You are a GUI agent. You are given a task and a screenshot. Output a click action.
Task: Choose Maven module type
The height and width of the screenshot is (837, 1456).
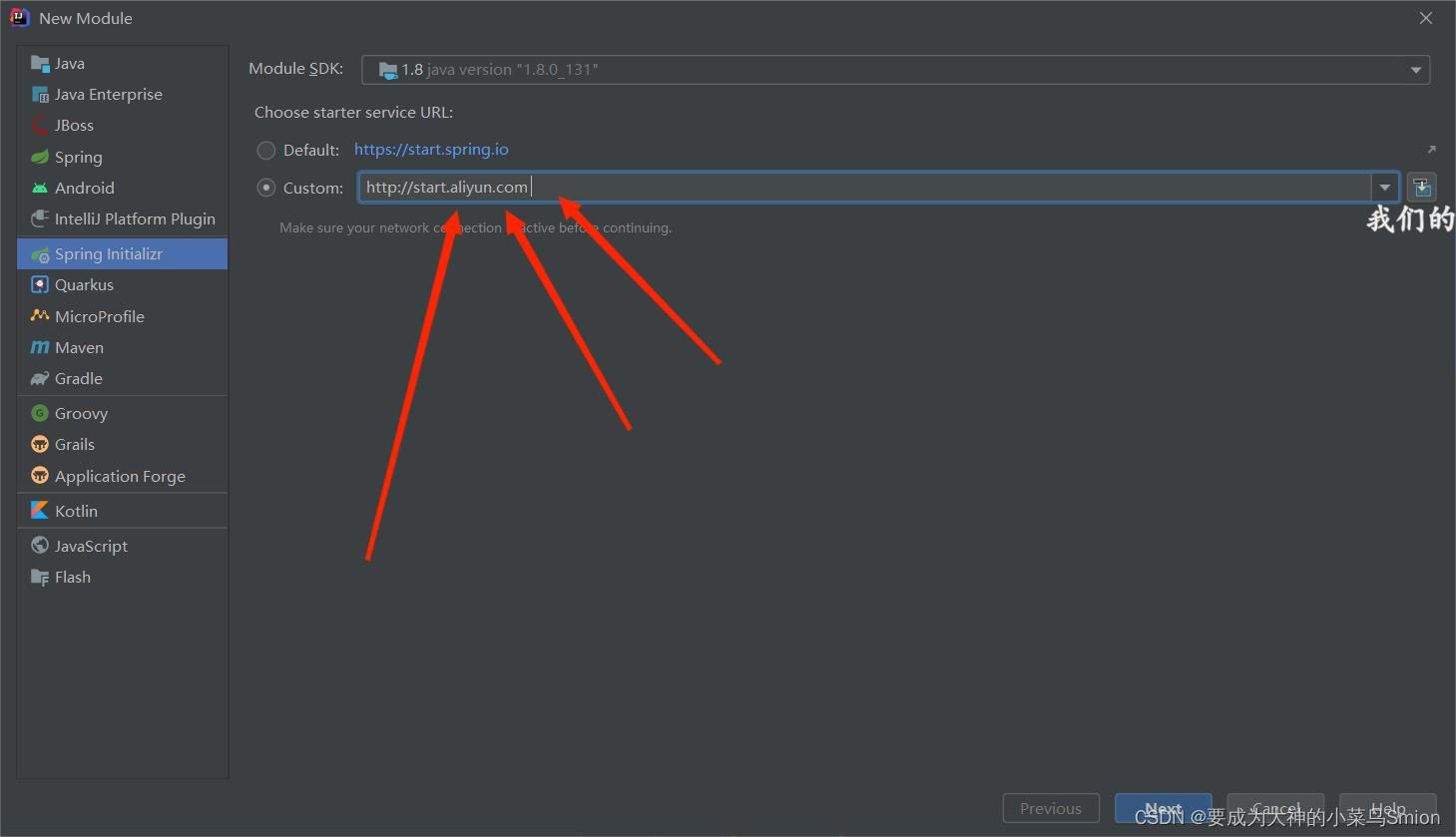(x=122, y=347)
